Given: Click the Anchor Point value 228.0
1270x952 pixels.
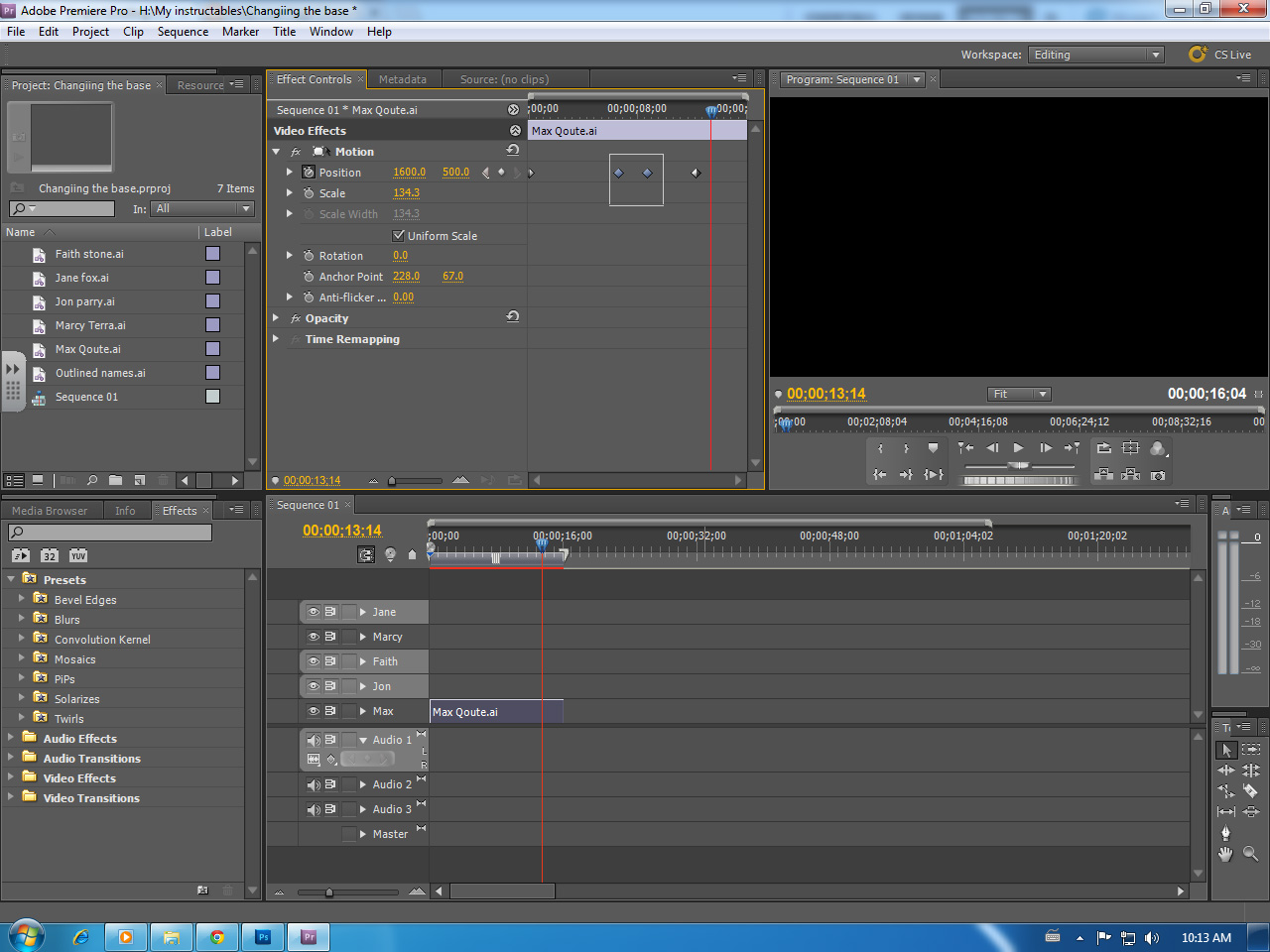Looking at the screenshot, I should click(406, 277).
